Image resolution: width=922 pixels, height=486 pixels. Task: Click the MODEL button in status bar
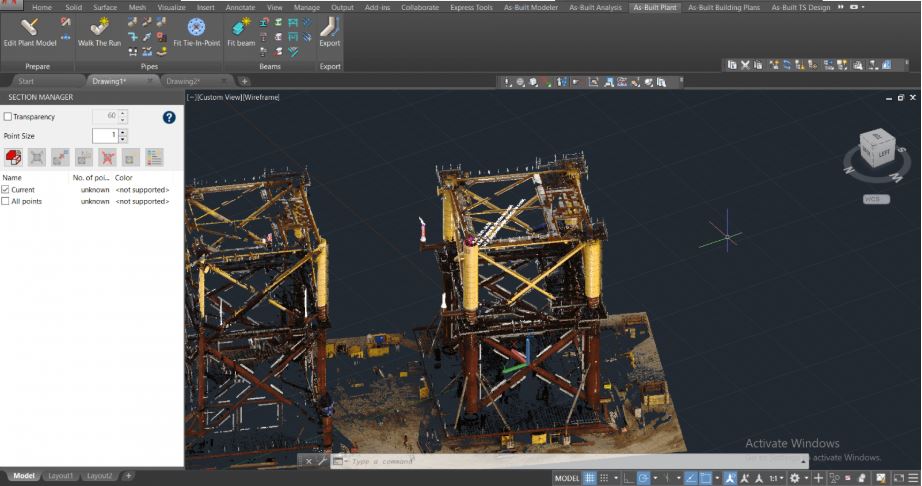566,478
